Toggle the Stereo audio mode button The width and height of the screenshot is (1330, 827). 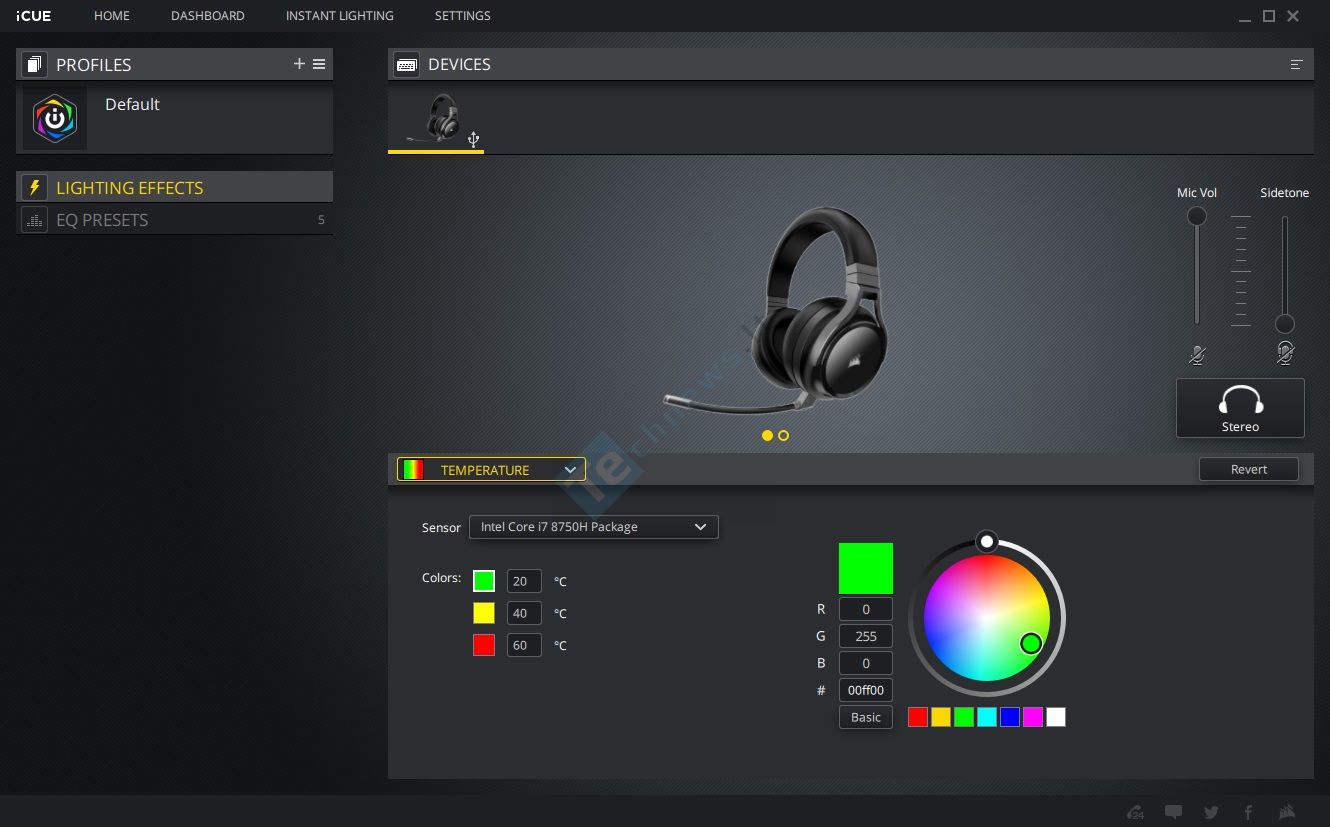(1240, 407)
